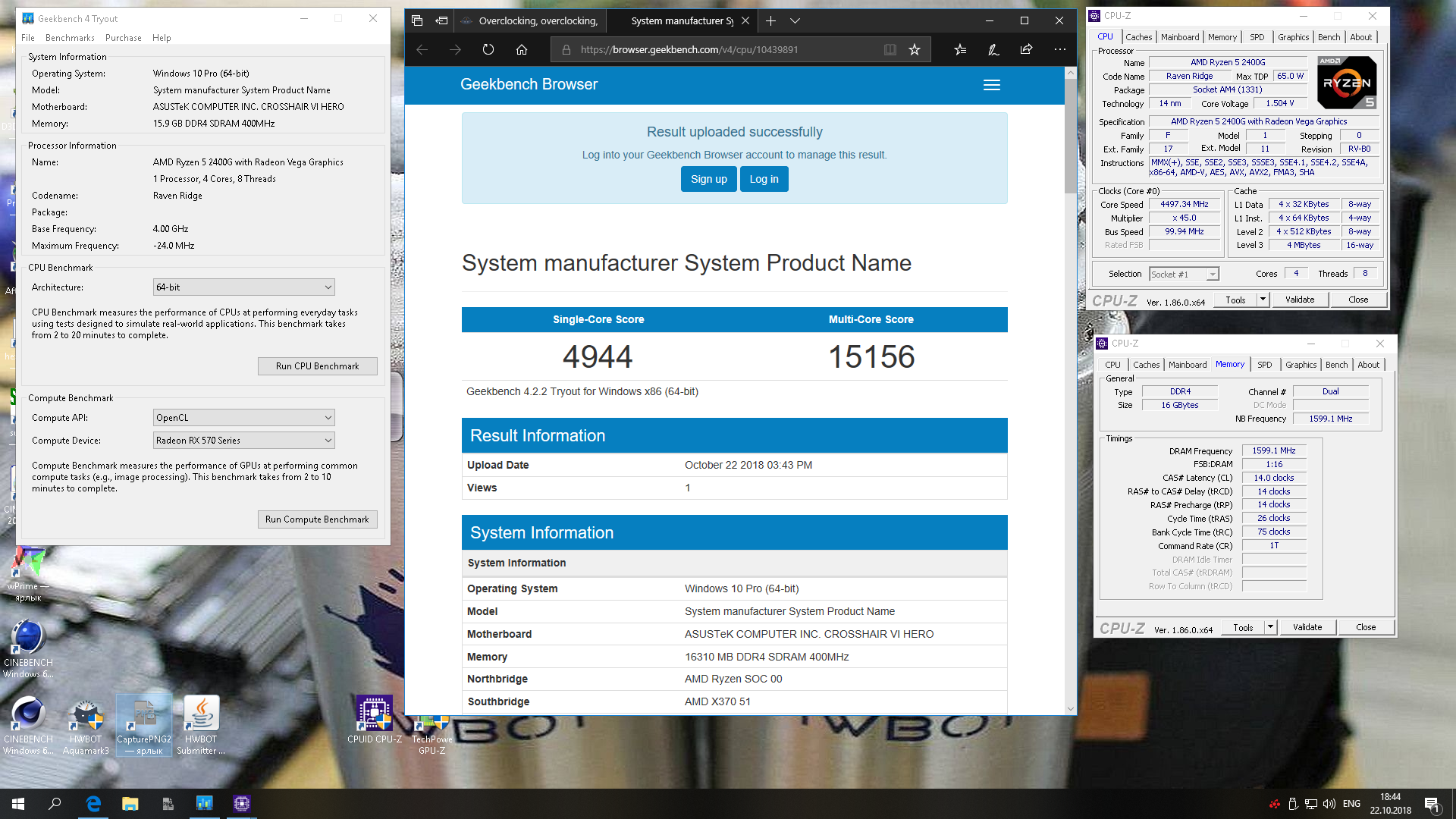The image size is (1456, 819).
Task: Switch to the Overclocking tab in Edge
Action: (x=531, y=21)
